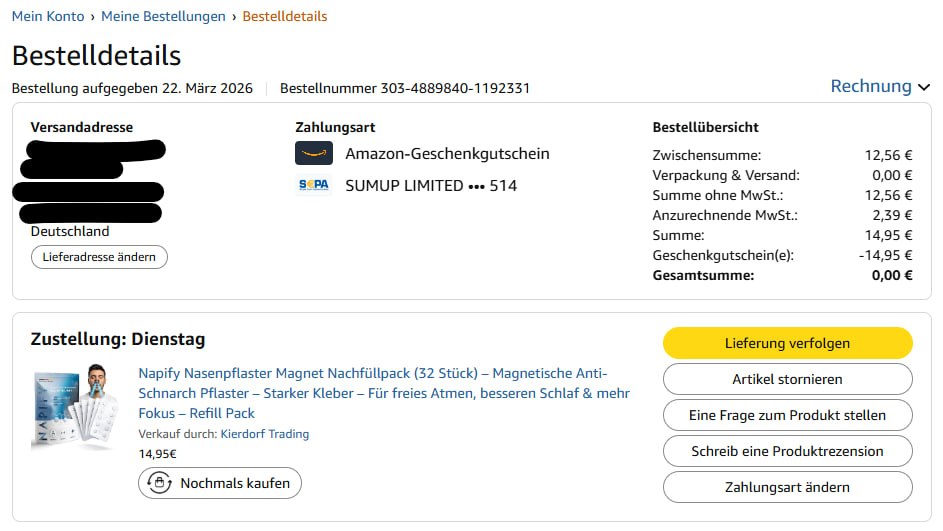Image resolution: width=943 pixels, height=531 pixels.
Task: Cancel the item via Artikel stornieren
Action: tap(787, 379)
